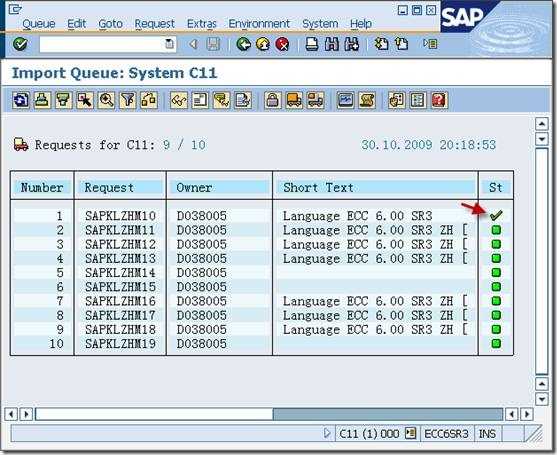Open the Environment menu
The width and height of the screenshot is (557, 455).
(x=259, y=24)
